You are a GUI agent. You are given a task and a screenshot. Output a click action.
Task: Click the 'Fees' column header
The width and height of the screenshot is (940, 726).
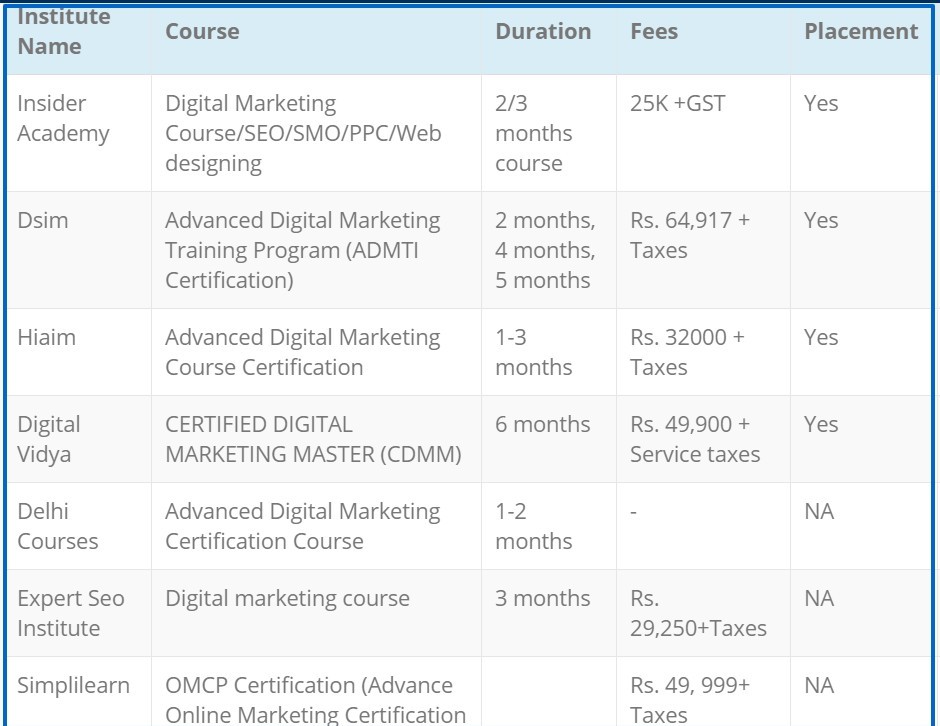tap(703, 40)
